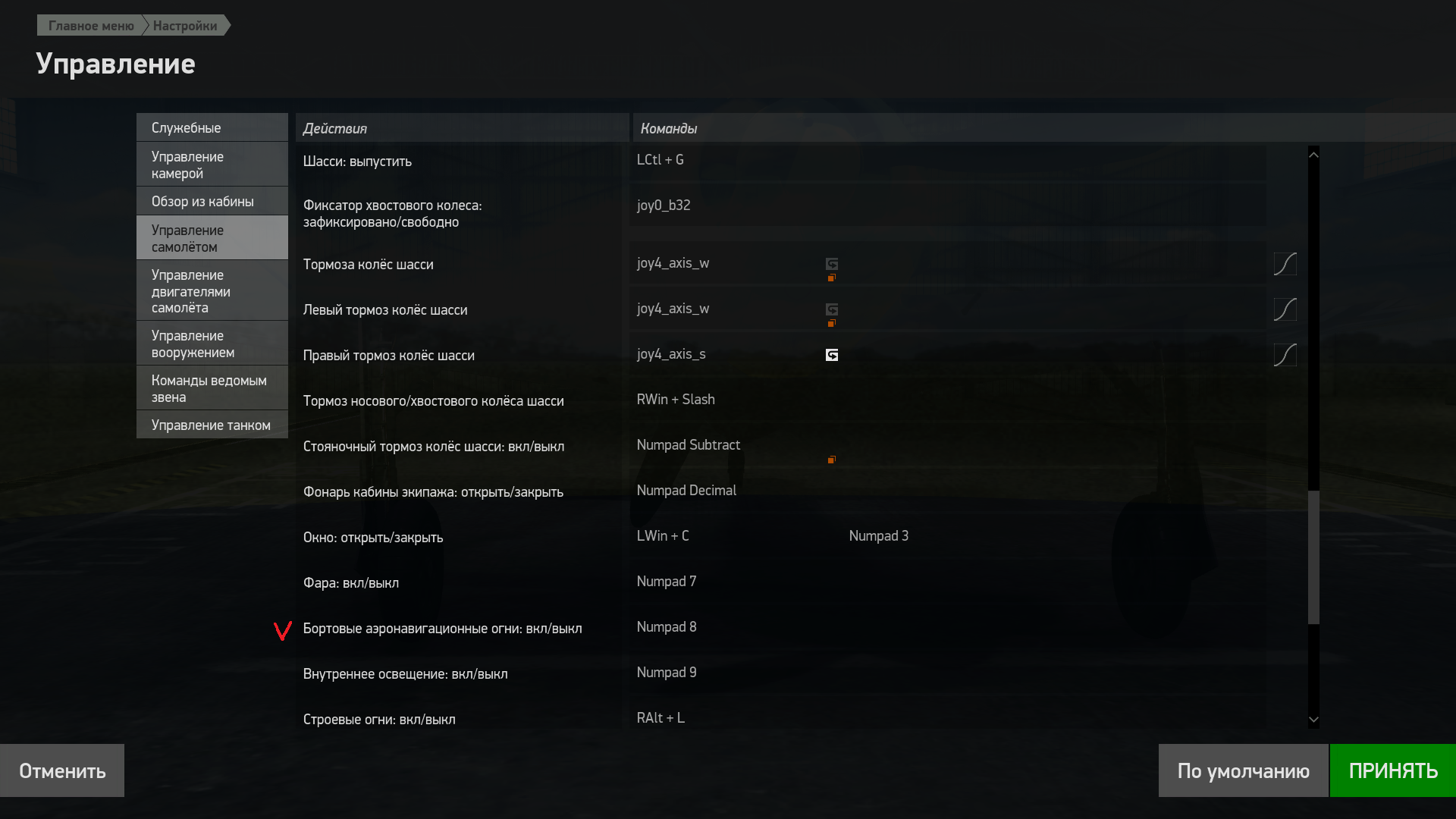Disable axis inversion for Правый тормоз колёс шасси
1456x819 pixels.
[832, 355]
